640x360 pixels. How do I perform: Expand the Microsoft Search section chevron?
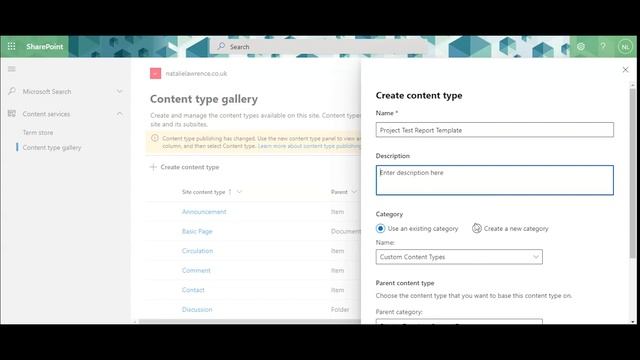click(119, 91)
